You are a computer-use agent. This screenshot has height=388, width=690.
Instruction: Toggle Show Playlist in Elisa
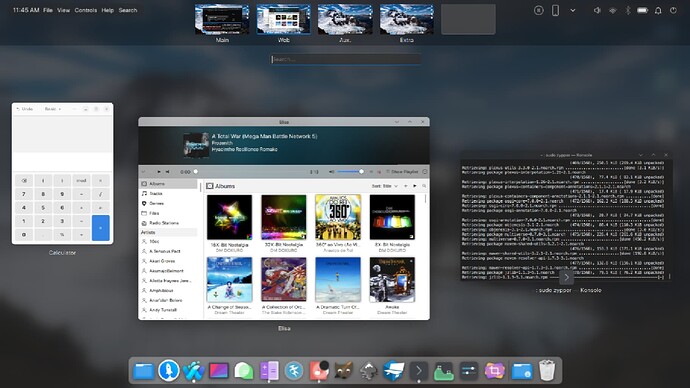(x=402, y=172)
